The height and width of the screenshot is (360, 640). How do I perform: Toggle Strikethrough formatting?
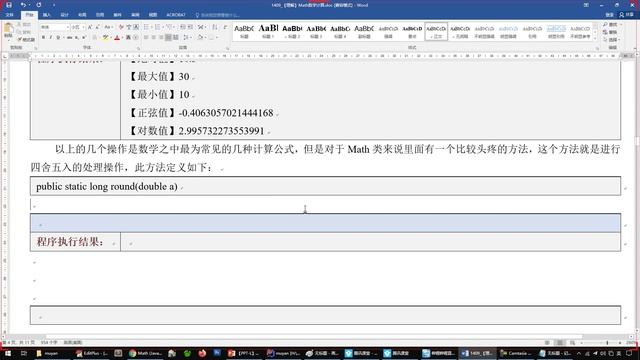[69, 38]
